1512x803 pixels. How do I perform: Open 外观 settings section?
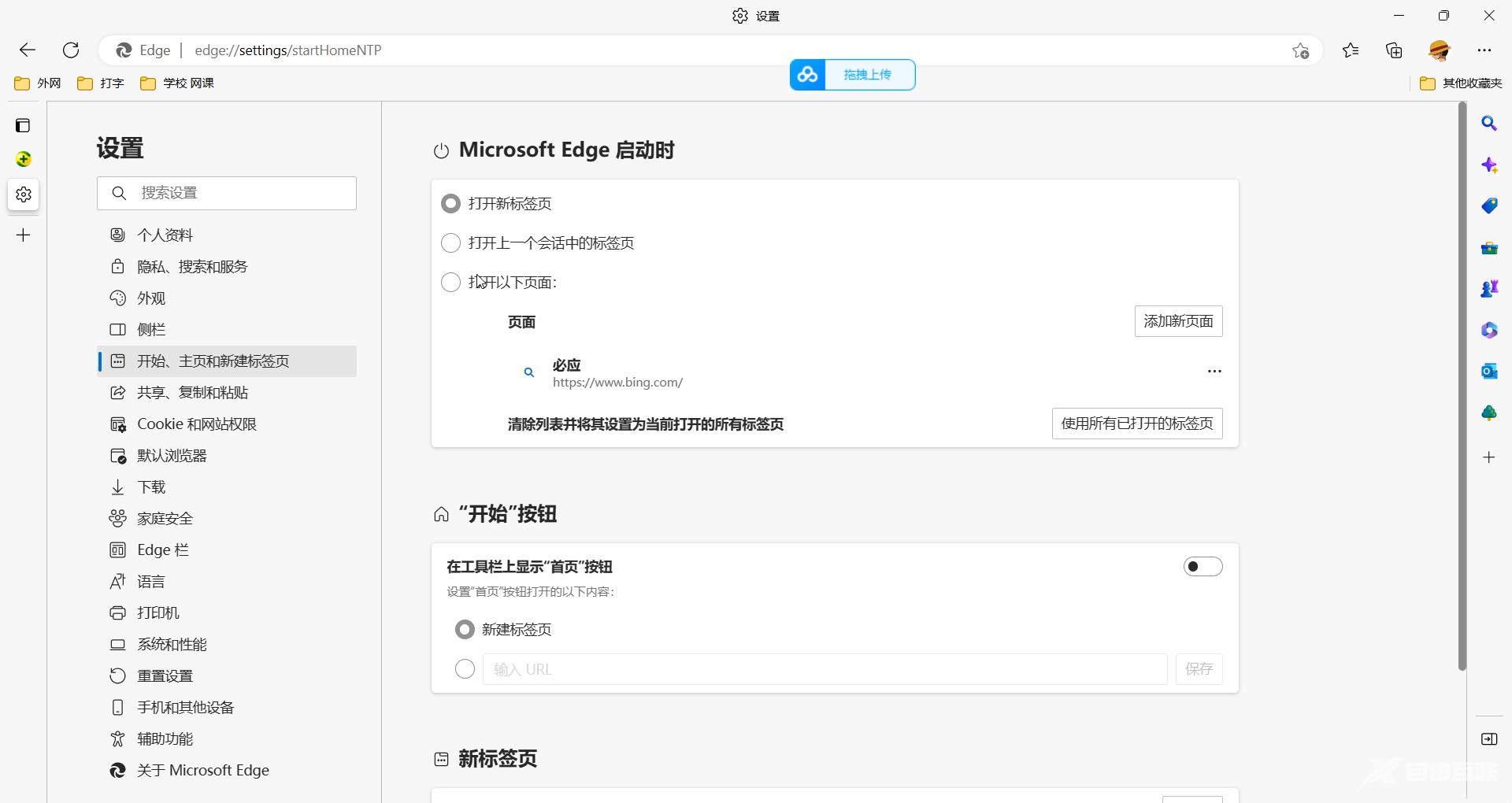[x=227, y=298]
